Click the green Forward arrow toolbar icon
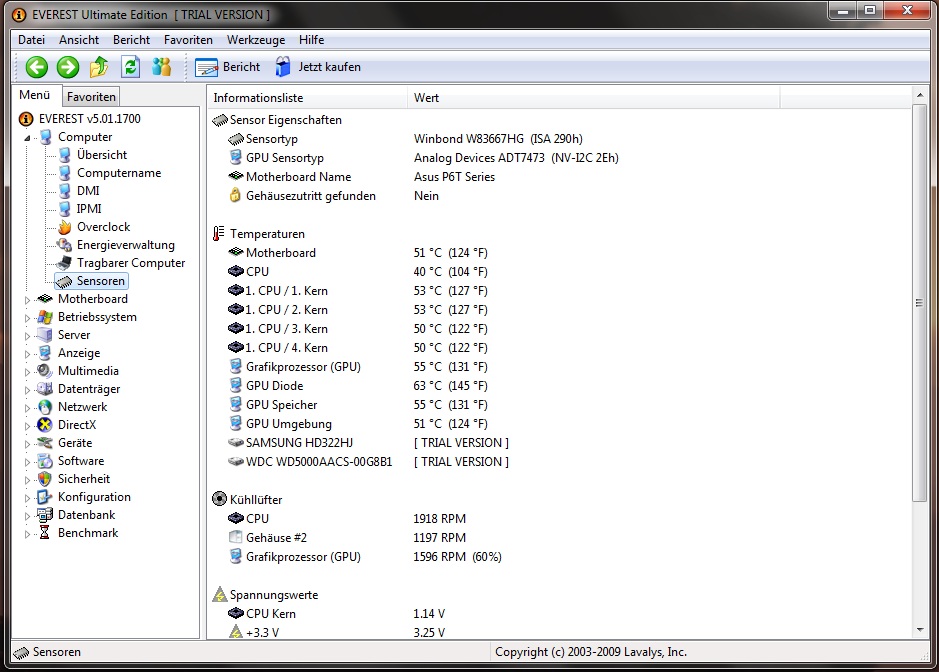The width and height of the screenshot is (939, 672). 68,67
